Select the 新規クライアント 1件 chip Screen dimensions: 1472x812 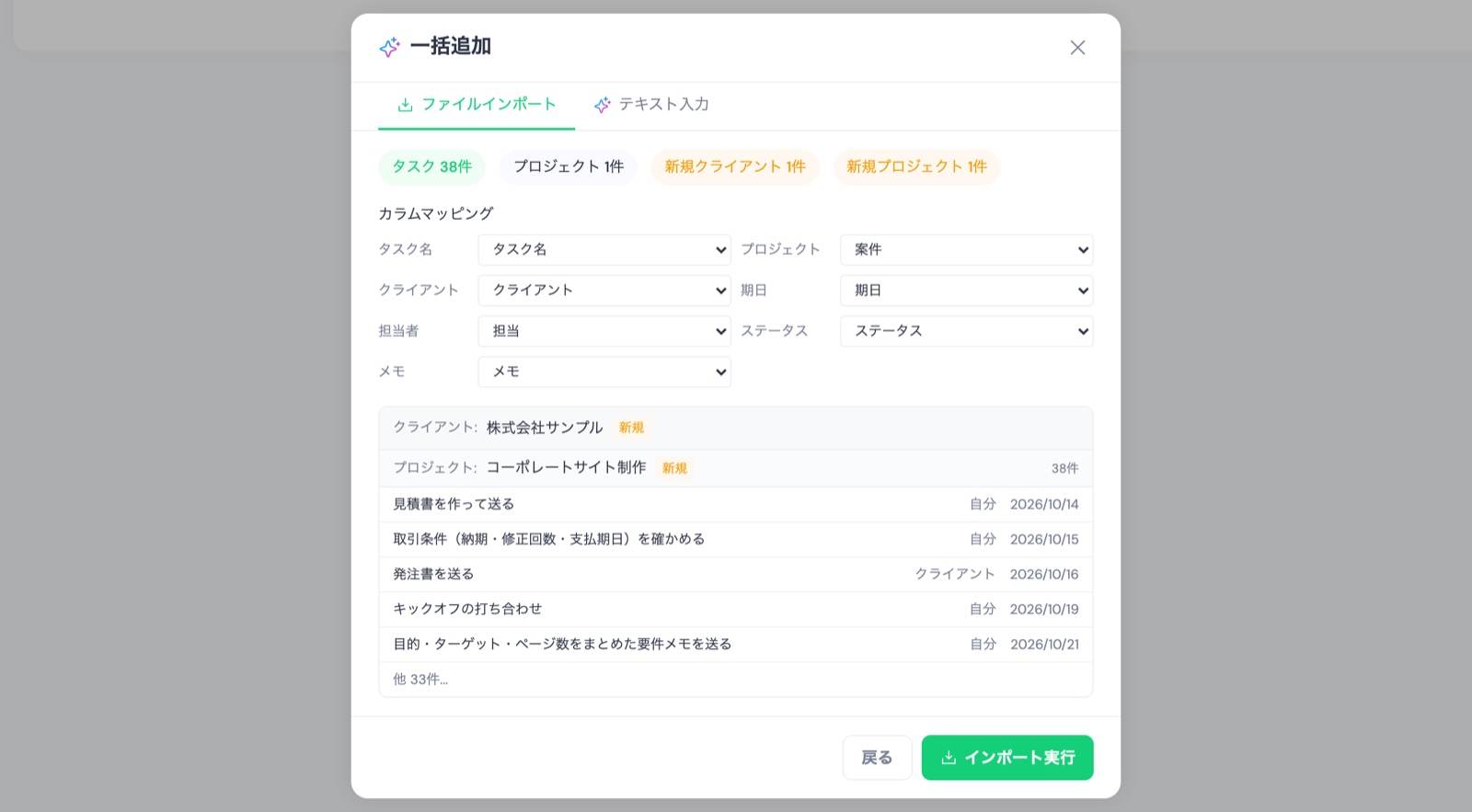click(x=735, y=166)
